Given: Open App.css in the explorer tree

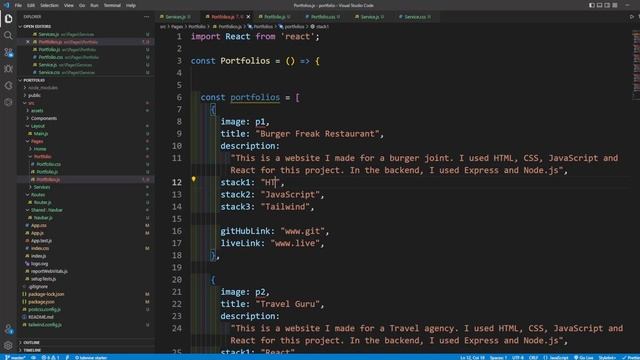Looking at the screenshot, I should click(39, 225).
